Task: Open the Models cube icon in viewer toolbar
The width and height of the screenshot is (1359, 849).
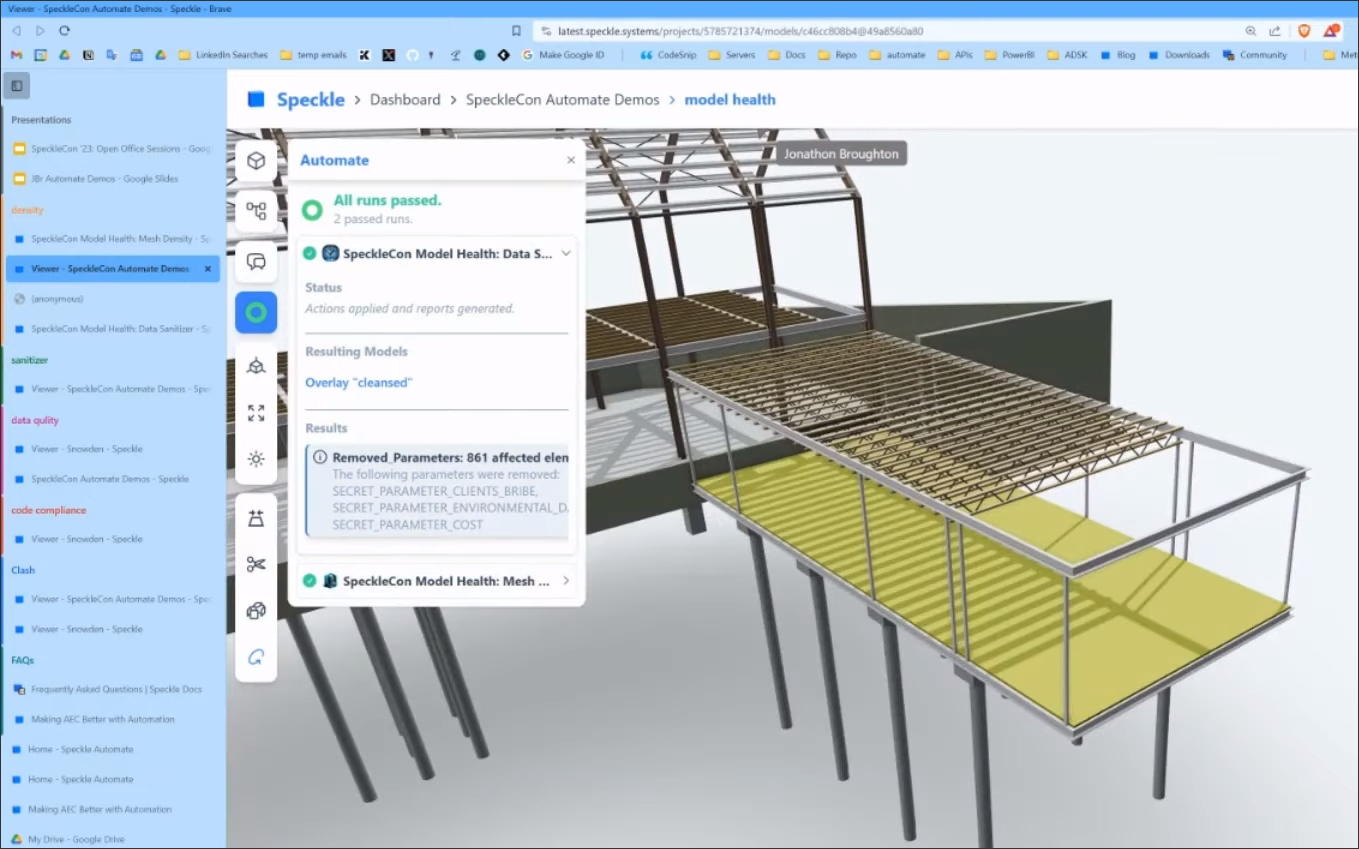Action: pos(256,161)
